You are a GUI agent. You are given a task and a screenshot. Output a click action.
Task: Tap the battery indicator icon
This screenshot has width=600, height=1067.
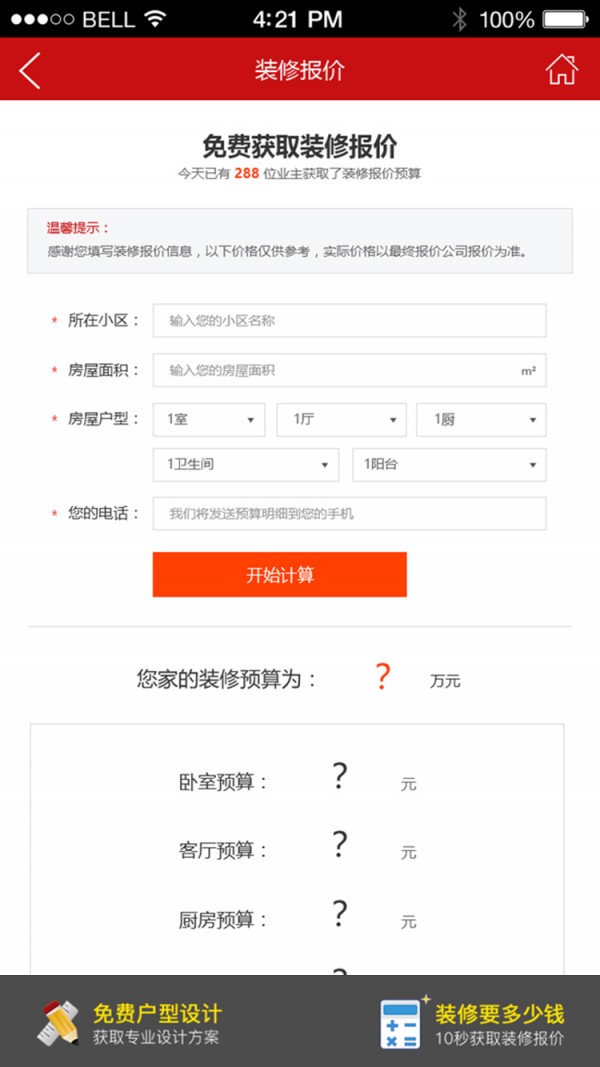click(565, 19)
